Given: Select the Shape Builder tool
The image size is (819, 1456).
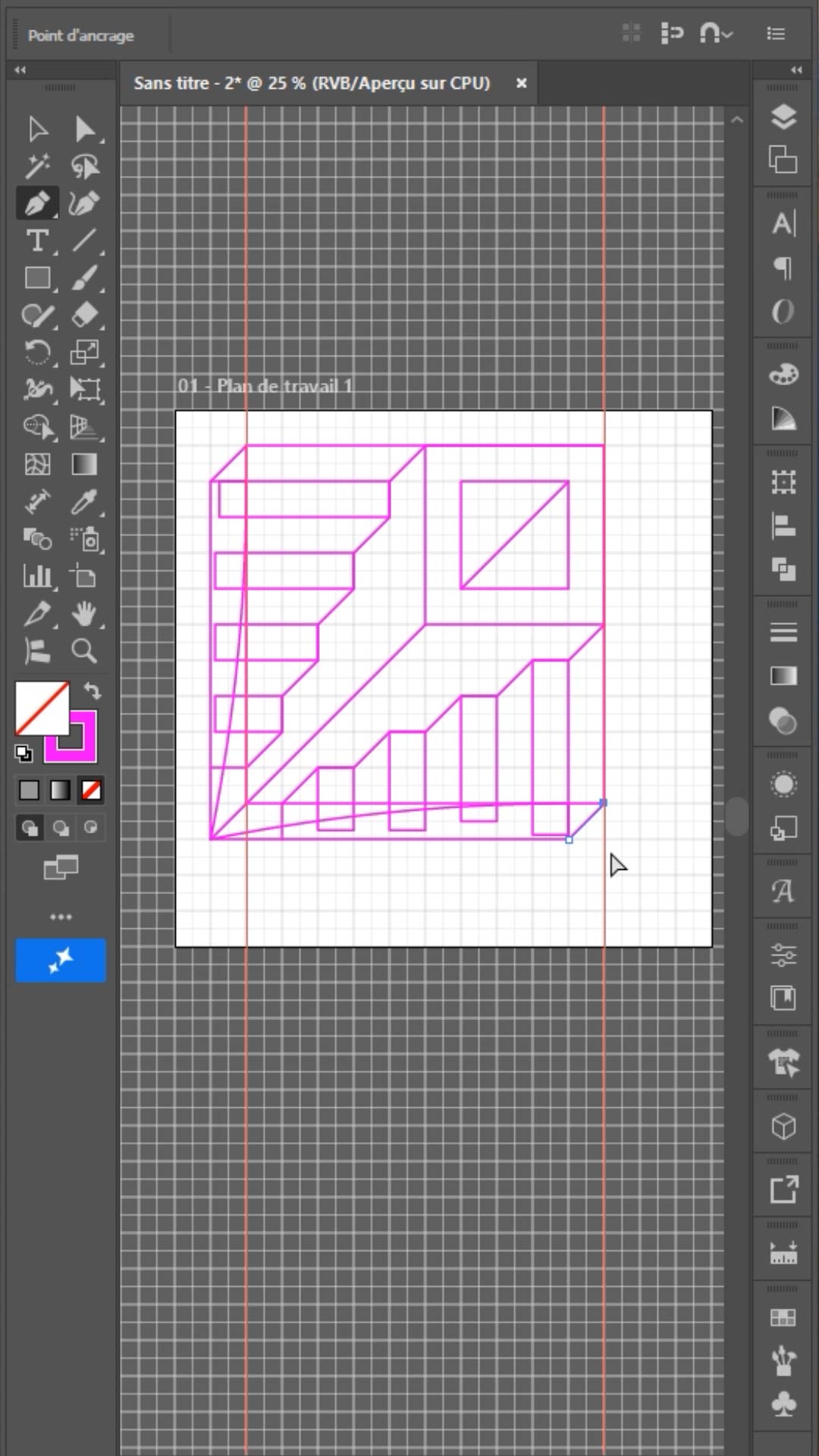Looking at the screenshot, I should 37,427.
